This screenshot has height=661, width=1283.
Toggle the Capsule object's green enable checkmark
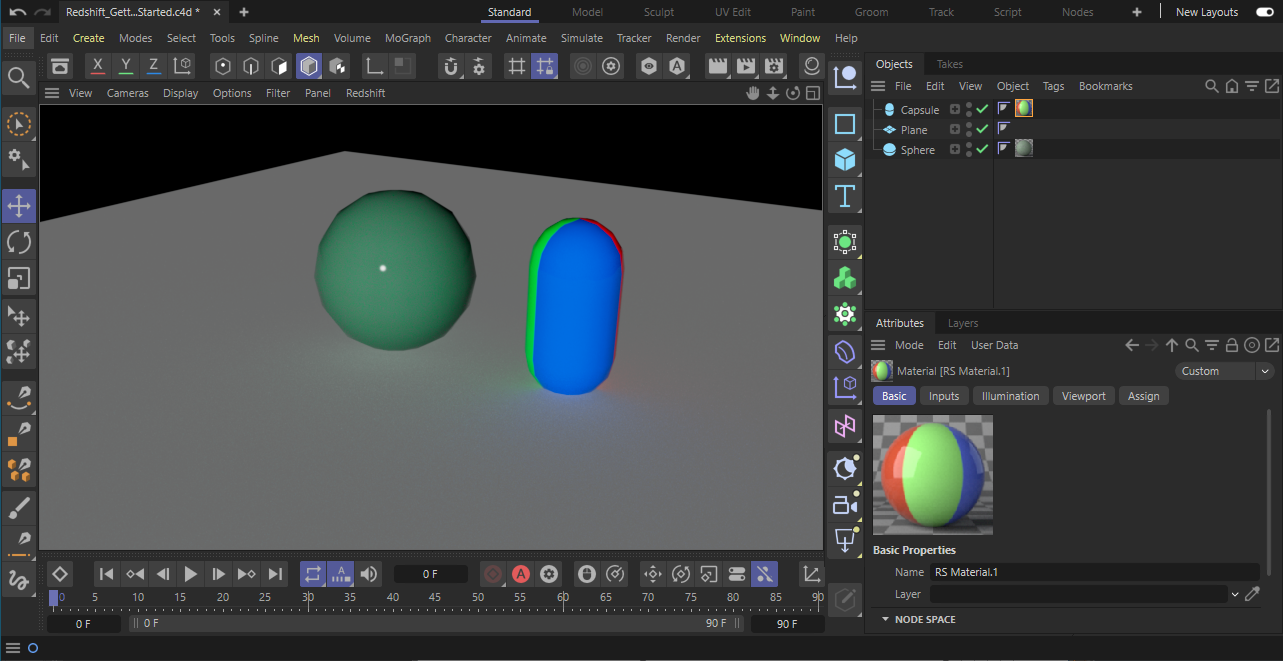coord(982,110)
